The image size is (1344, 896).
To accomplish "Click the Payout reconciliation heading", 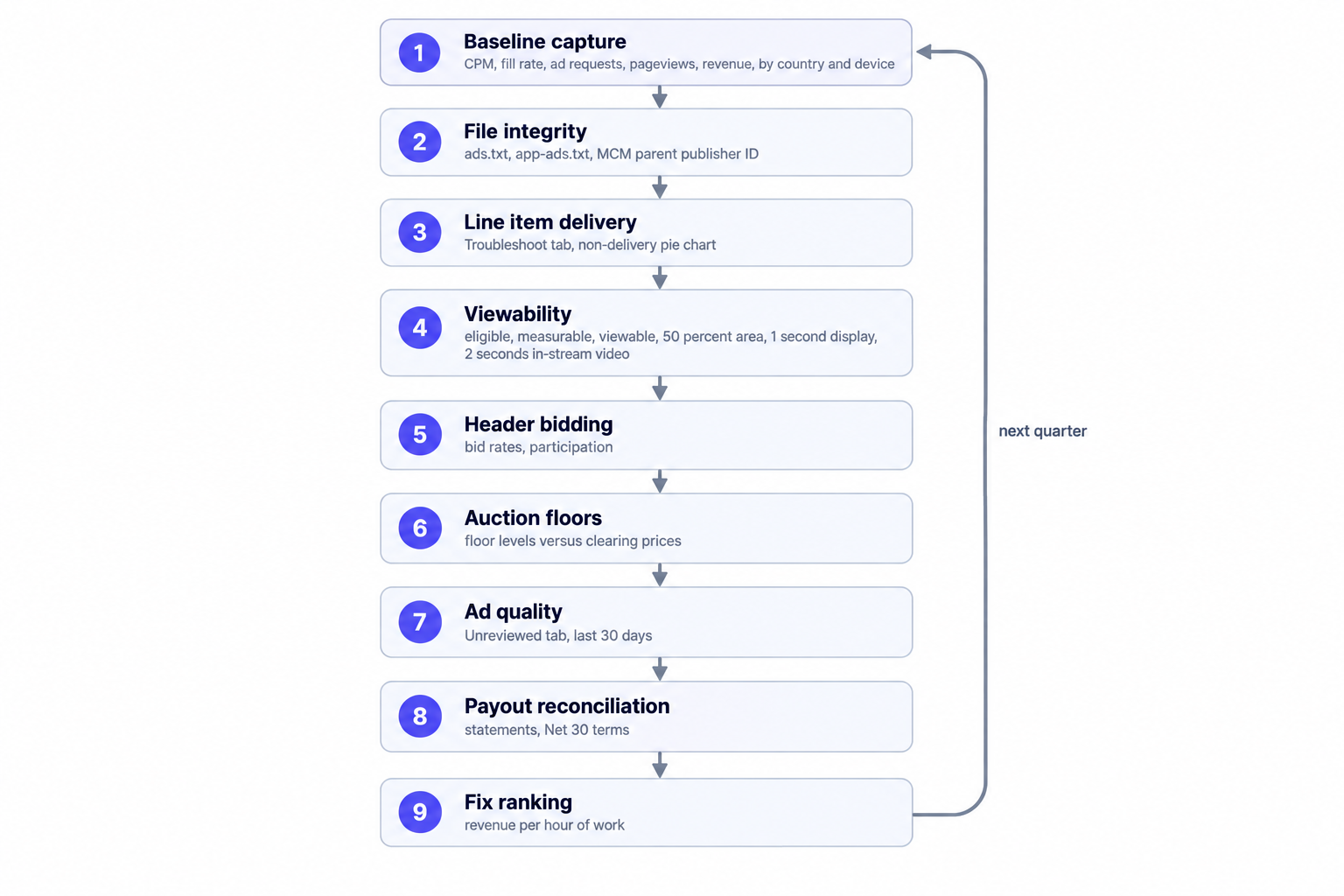I will 567,706.
